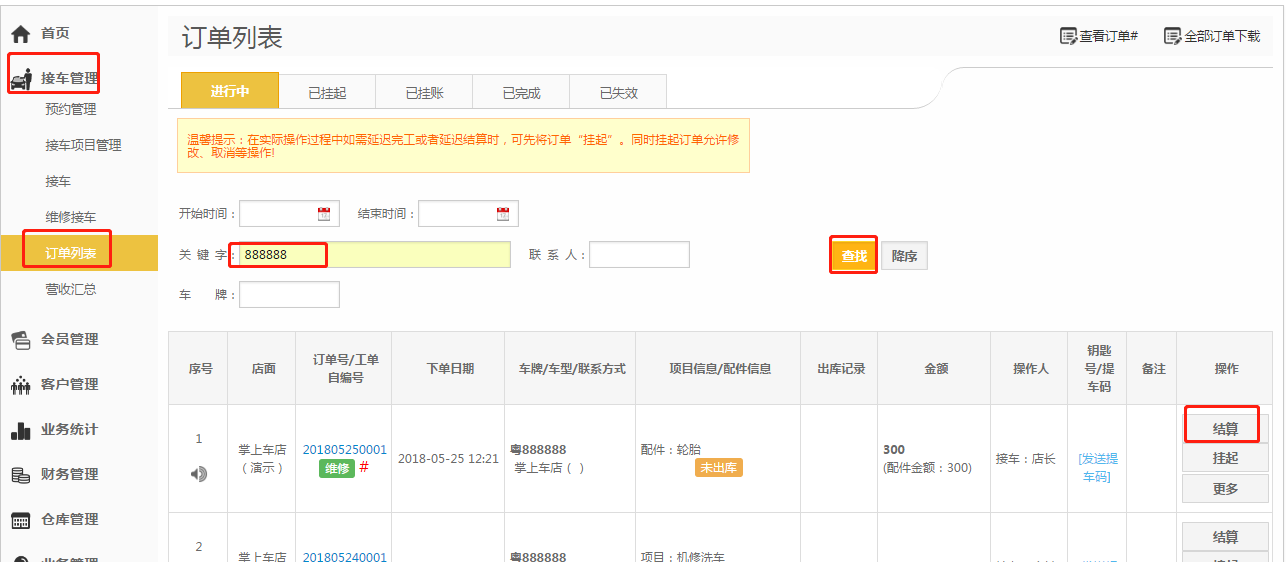Expand the 更多 options in first order row
This screenshot has height=562, width=1286.
[x=1225, y=488]
